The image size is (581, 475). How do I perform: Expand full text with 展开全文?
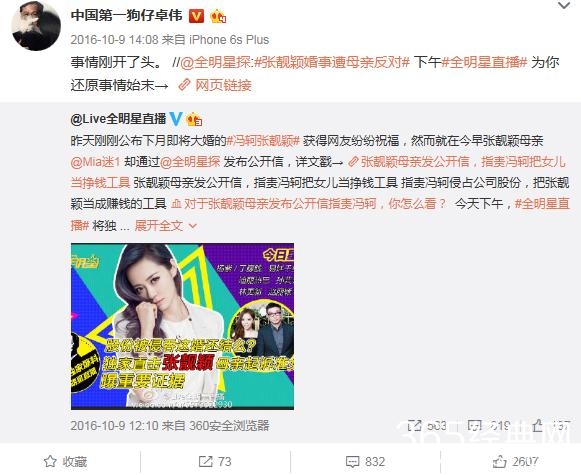tap(165, 225)
